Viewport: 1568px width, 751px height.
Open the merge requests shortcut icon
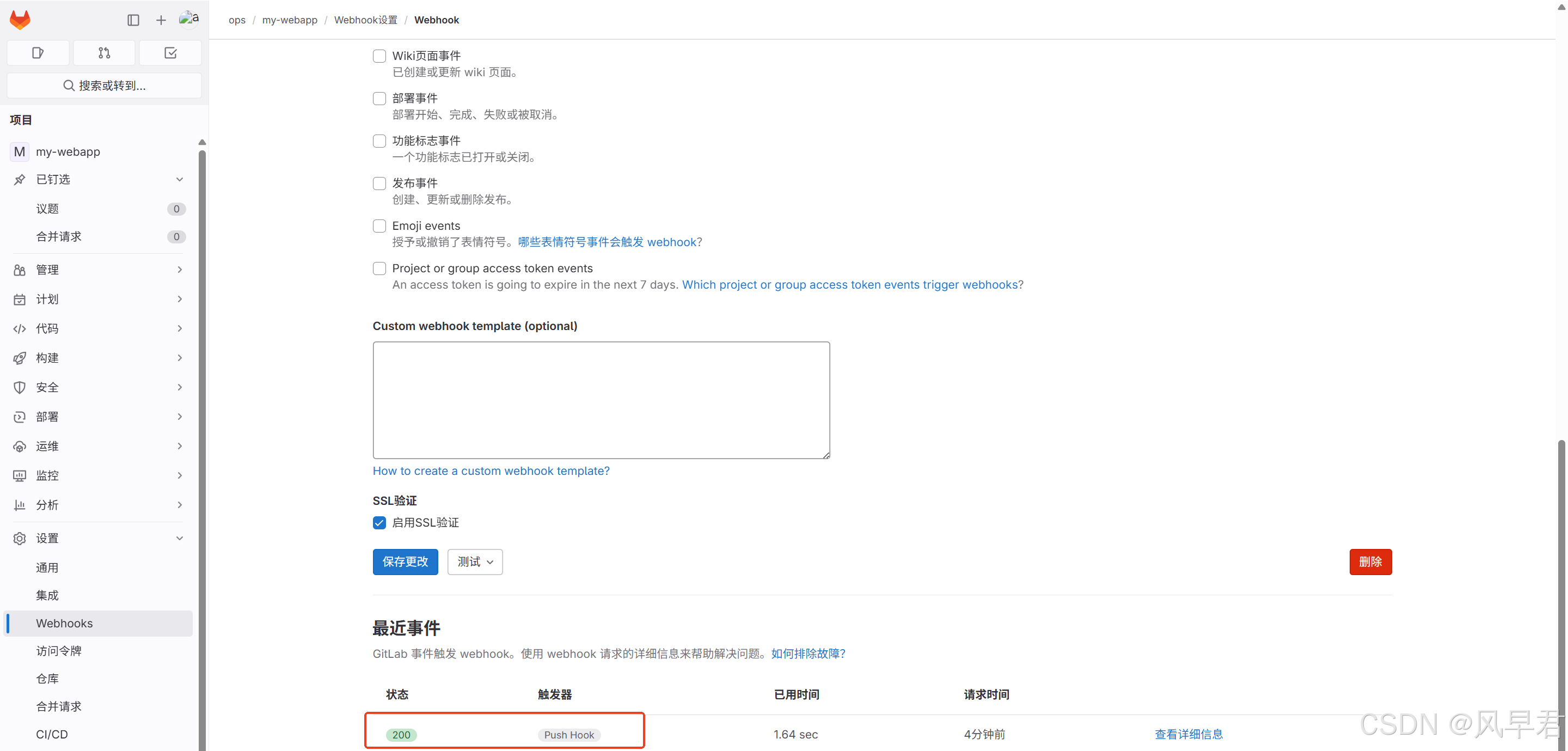coord(104,53)
